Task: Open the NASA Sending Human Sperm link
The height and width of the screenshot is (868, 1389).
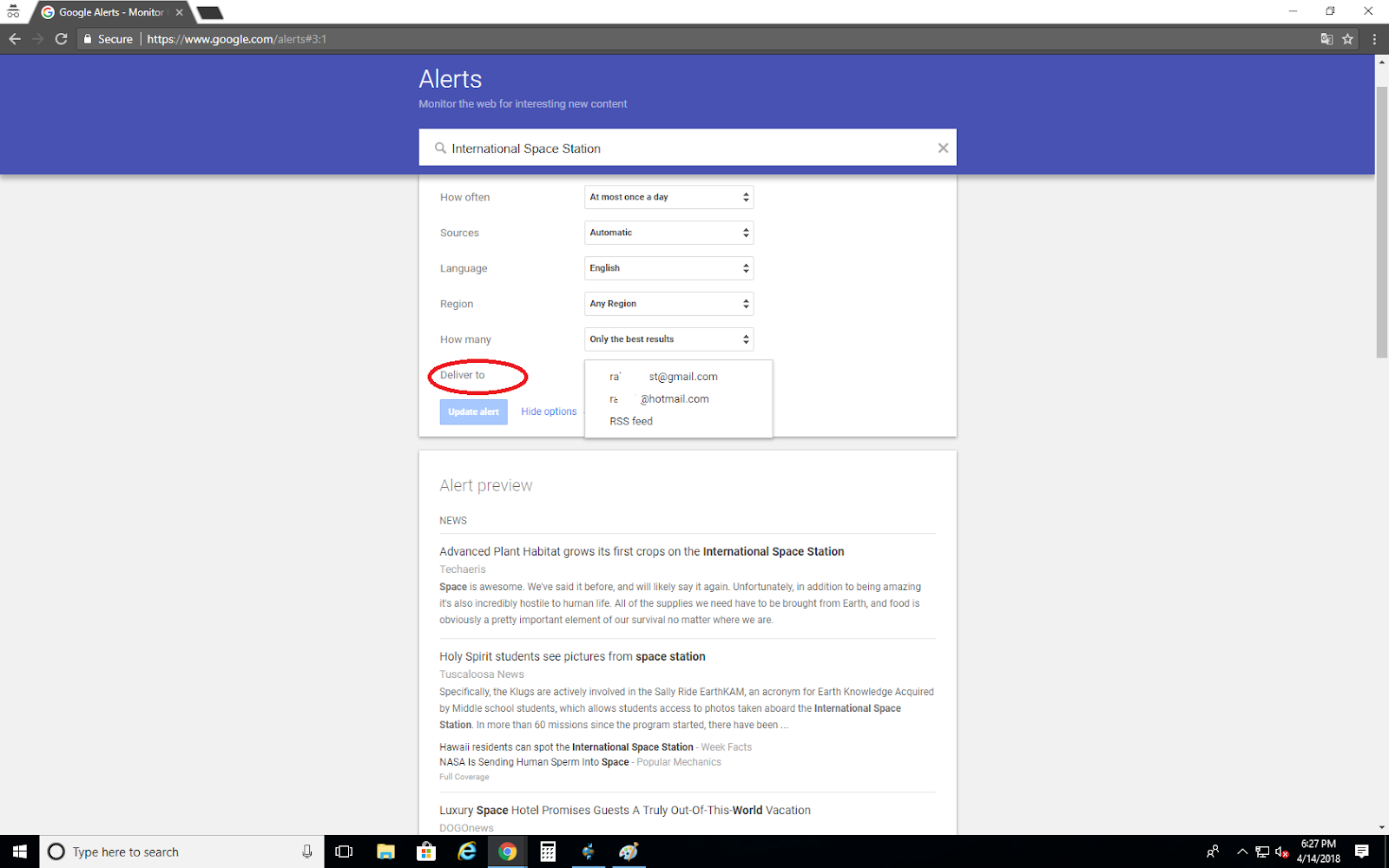Action: (x=534, y=762)
